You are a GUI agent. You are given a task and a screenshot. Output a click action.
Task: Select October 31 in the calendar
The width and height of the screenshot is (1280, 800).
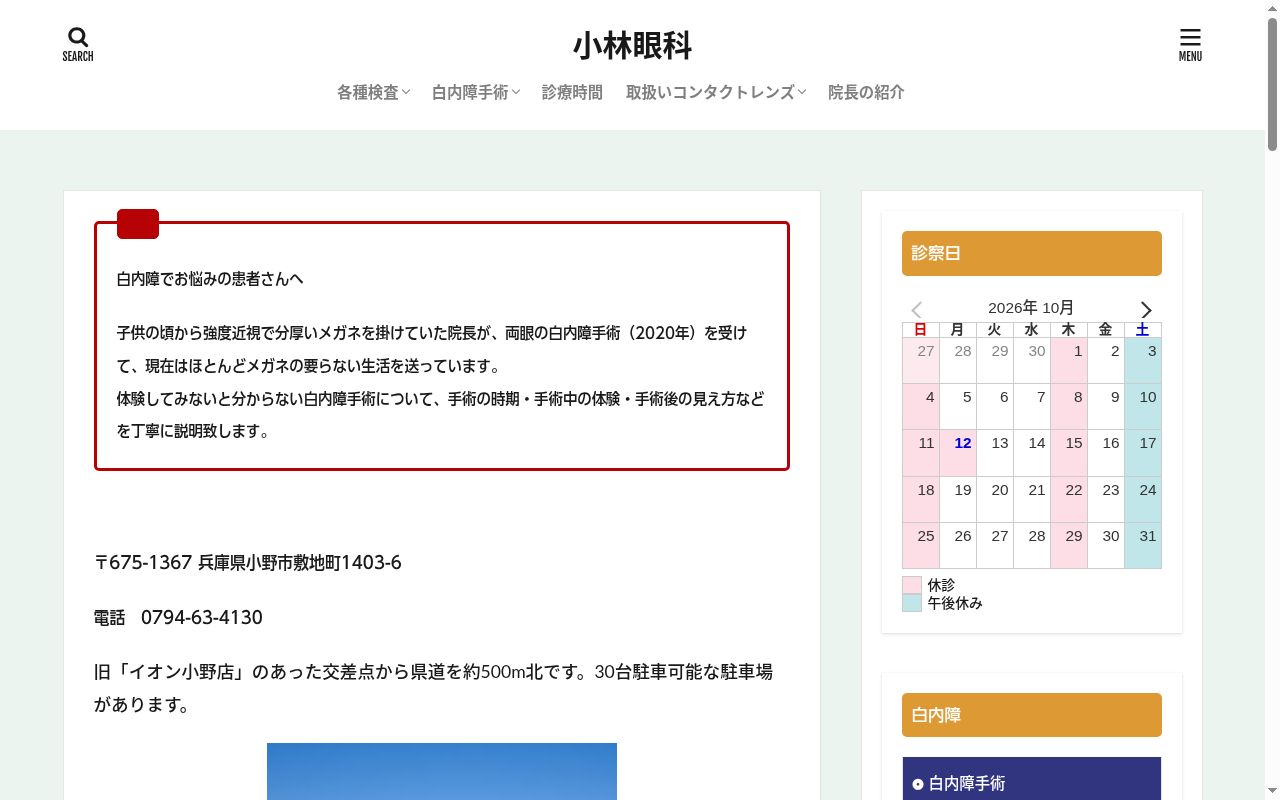click(x=1143, y=545)
